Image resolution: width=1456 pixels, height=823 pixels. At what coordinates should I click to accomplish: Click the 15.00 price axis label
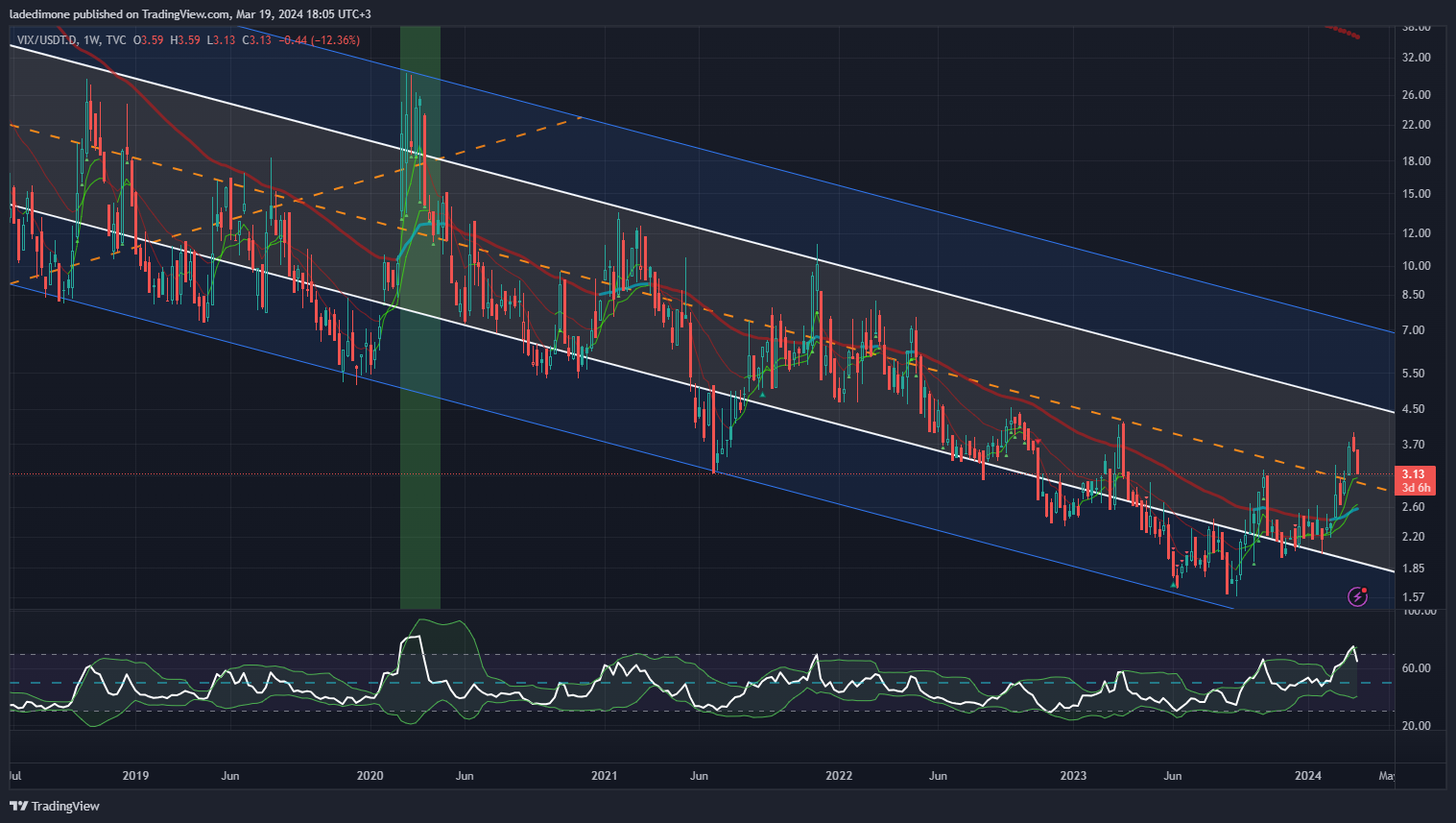coord(1417,194)
